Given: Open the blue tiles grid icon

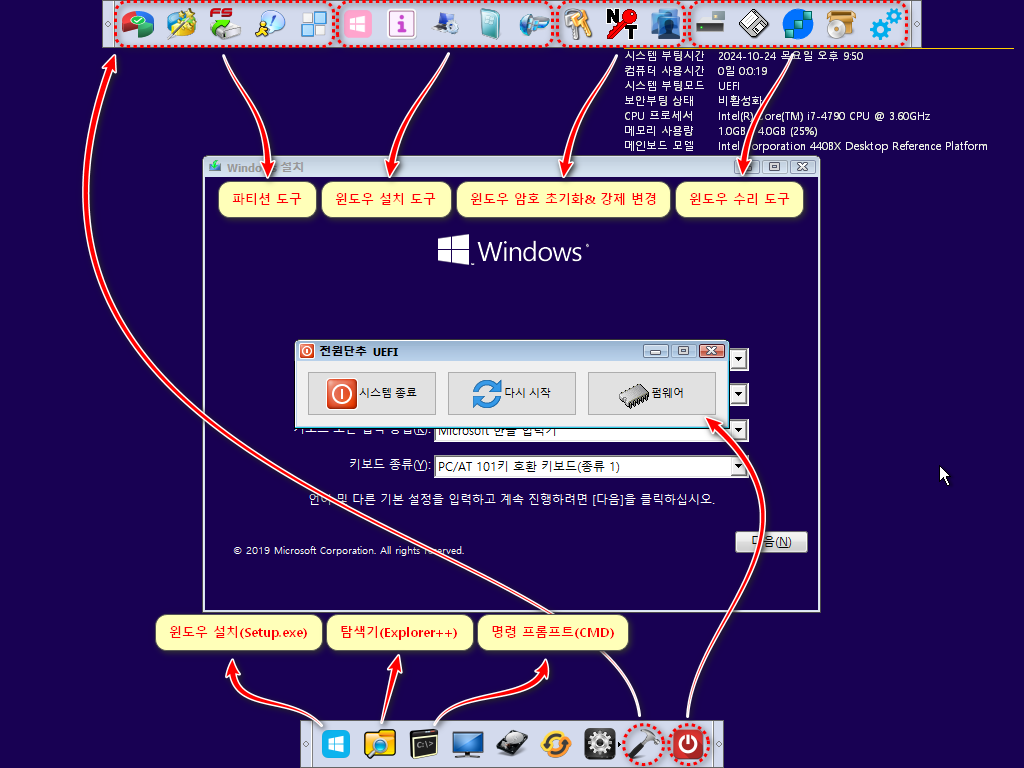Looking at the screenshot, I should point(313,24).
